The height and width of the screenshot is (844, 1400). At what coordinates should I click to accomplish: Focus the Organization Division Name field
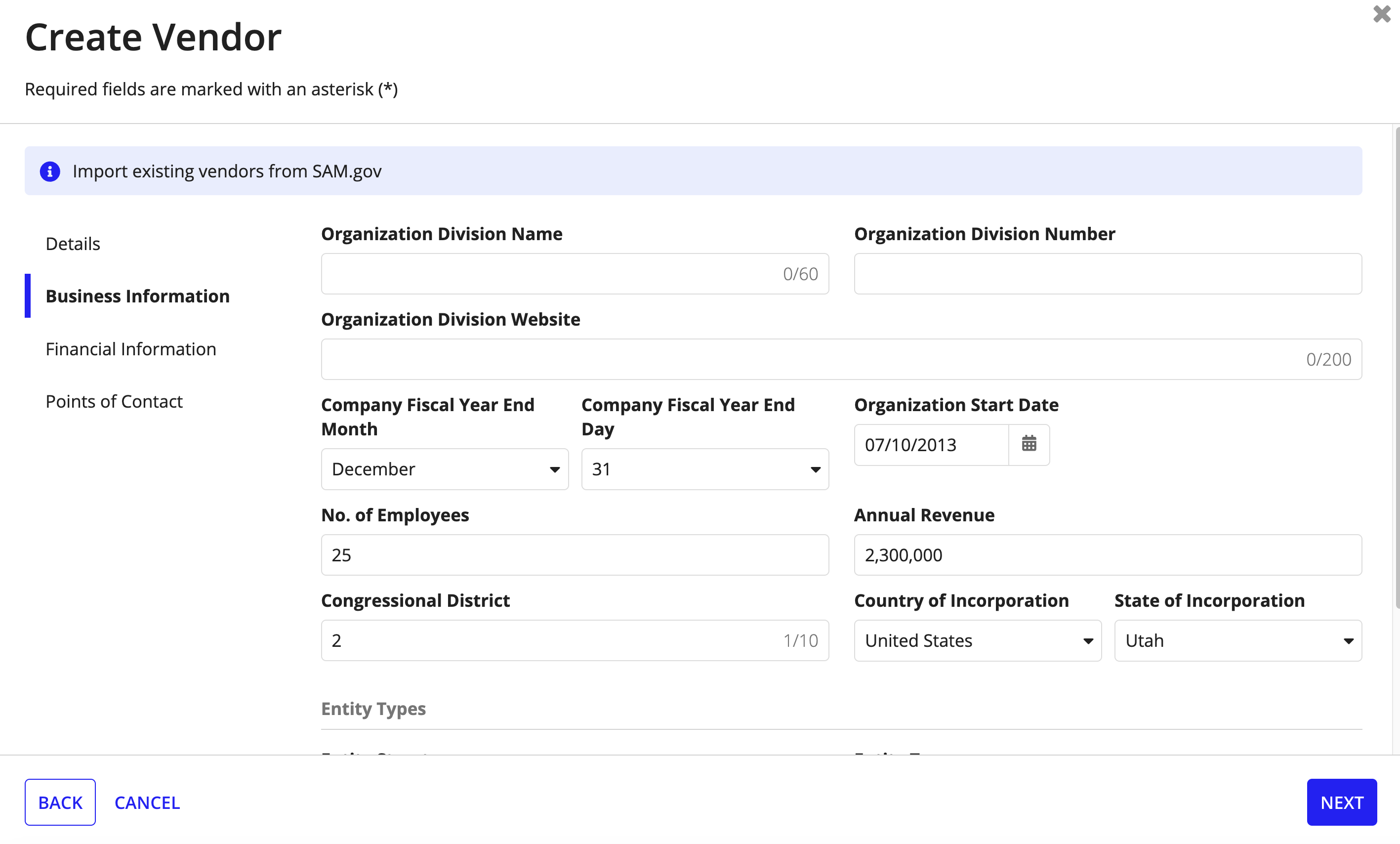point(575,274)
